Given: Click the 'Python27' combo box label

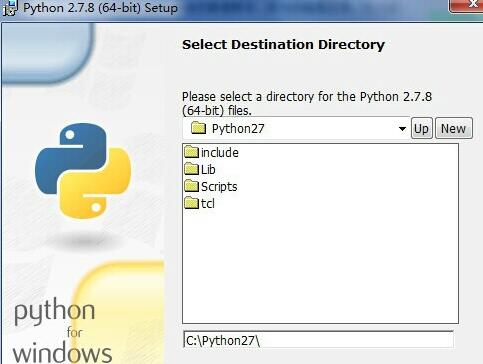Looking at the screenshot, I should point(238,129).
